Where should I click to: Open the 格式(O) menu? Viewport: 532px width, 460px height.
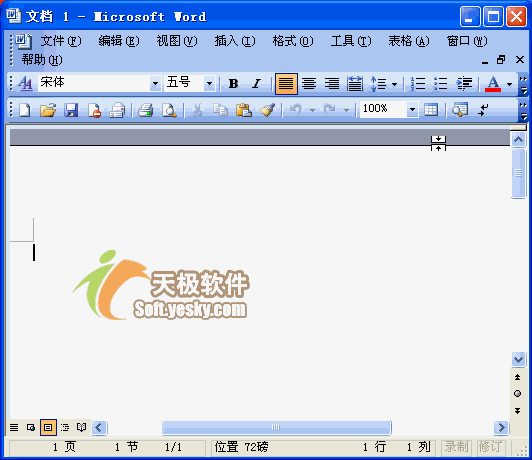coord(293,41)
